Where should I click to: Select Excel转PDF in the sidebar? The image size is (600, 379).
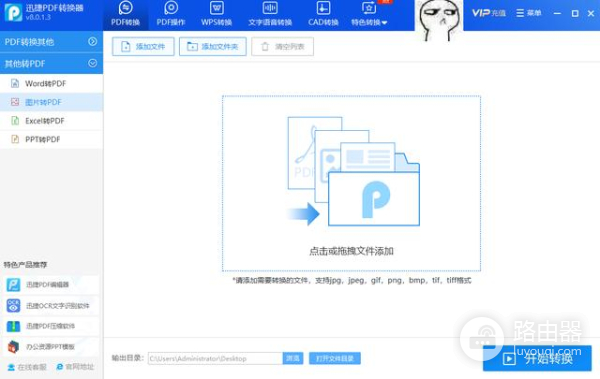point(51,121)
